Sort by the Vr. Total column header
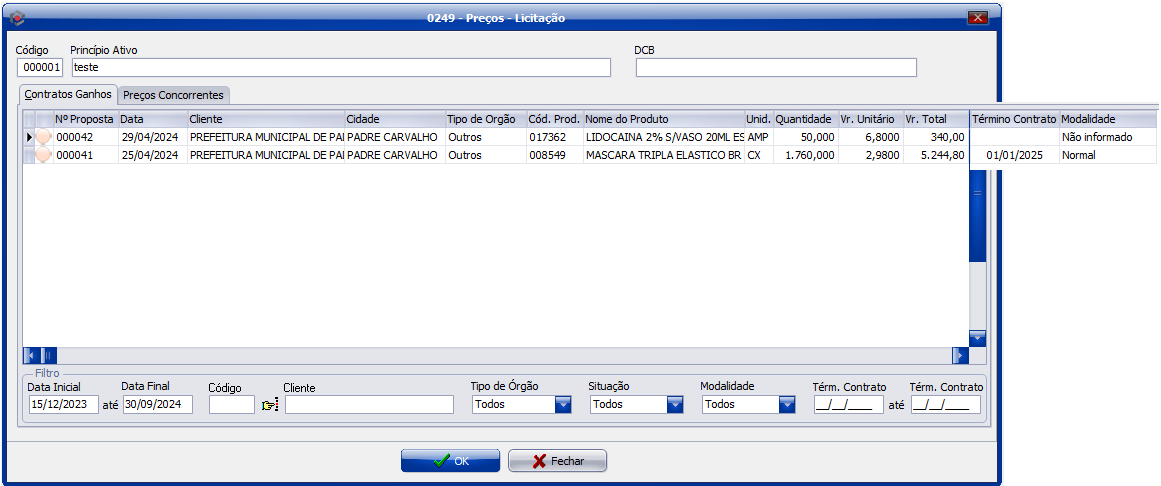The height and width of the screenshot is (486, 1161). (x=934, y=119)
